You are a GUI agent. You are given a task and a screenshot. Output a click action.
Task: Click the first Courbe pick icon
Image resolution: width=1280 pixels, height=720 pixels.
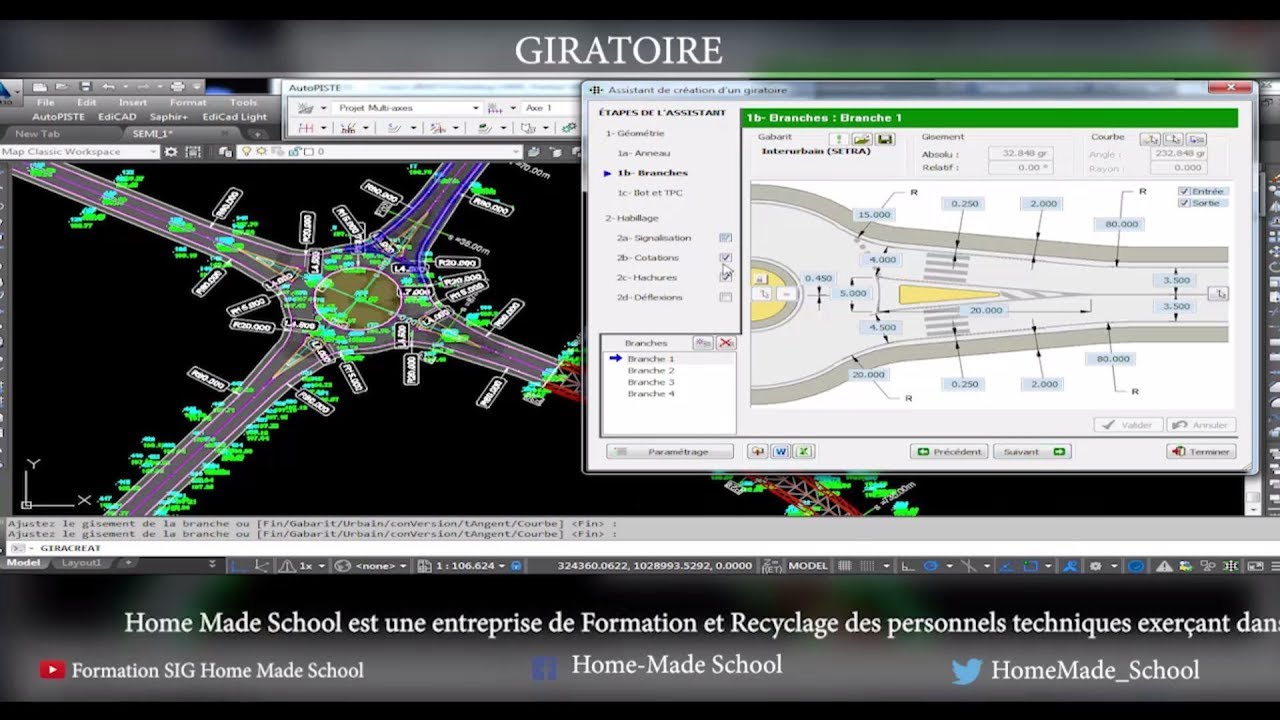coord(1150,139)
